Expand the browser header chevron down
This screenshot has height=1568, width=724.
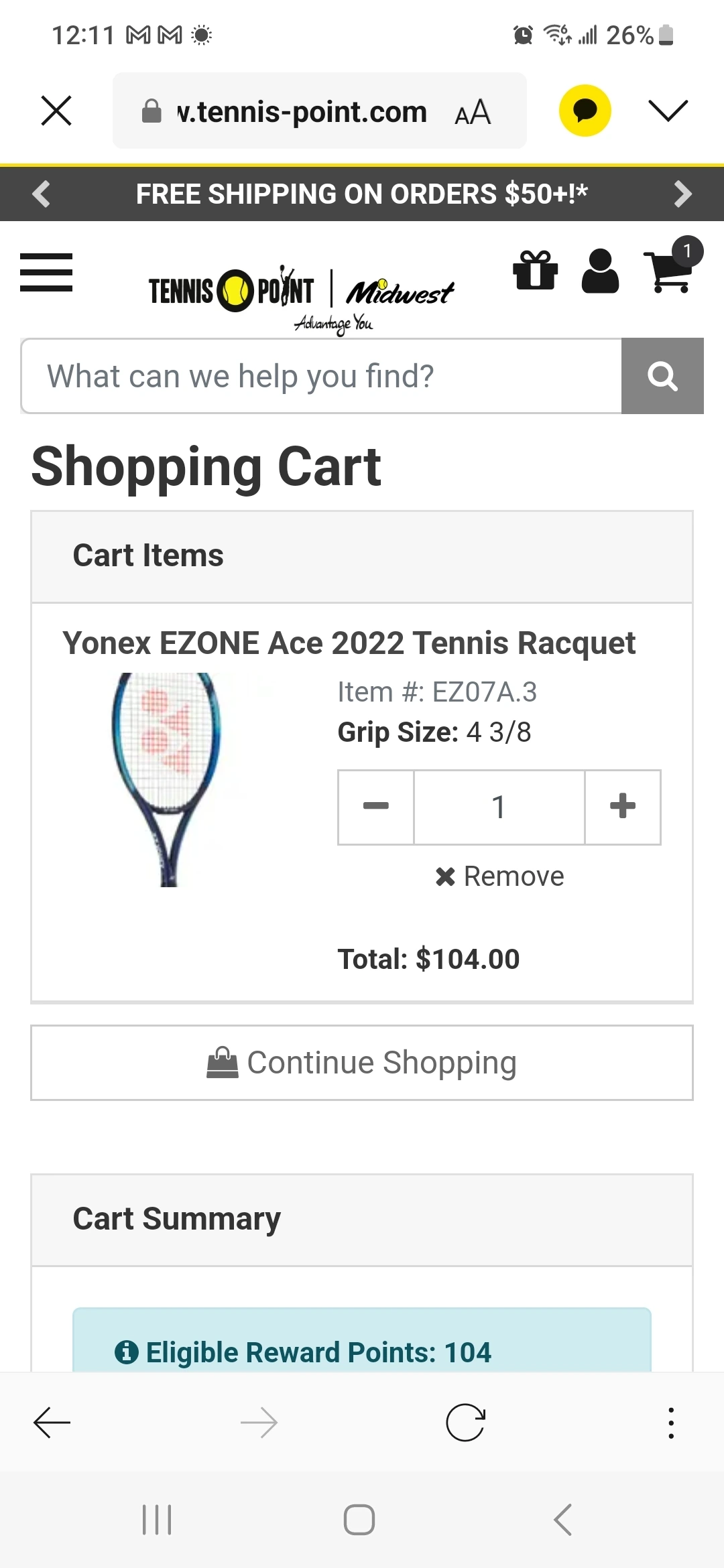[668, 111]
